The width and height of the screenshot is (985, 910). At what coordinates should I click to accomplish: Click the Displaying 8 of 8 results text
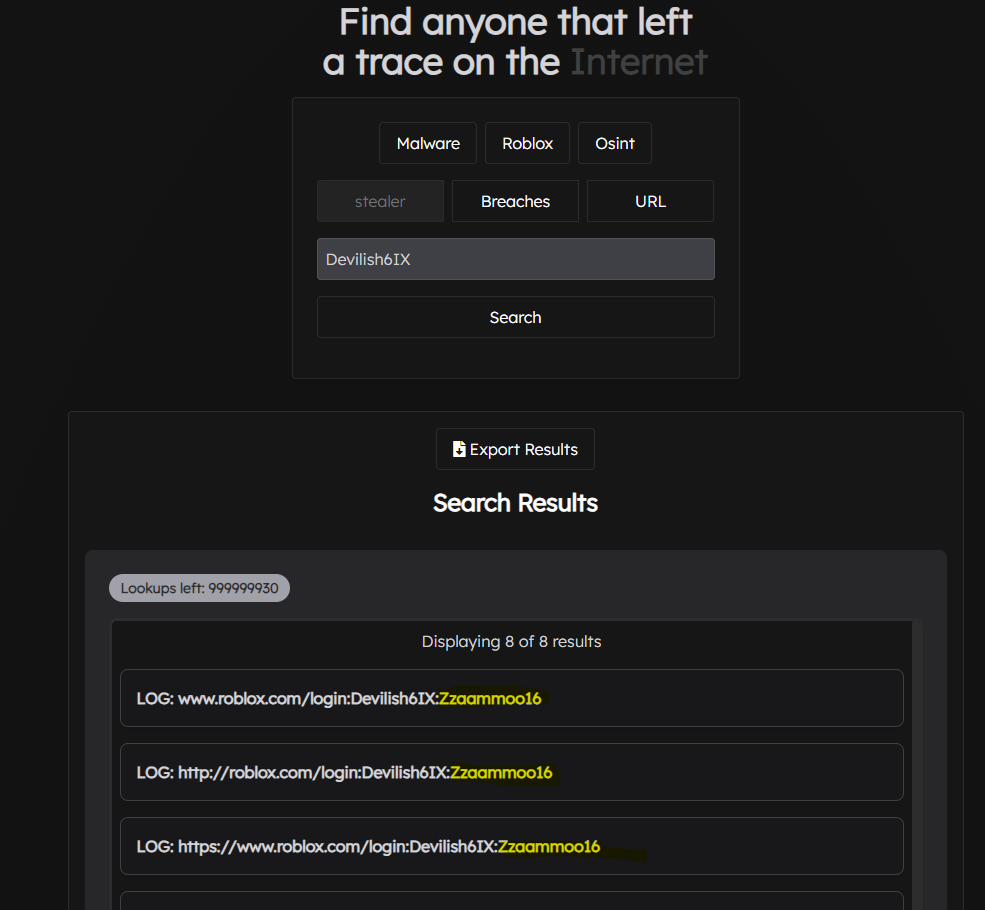point(511,641)
